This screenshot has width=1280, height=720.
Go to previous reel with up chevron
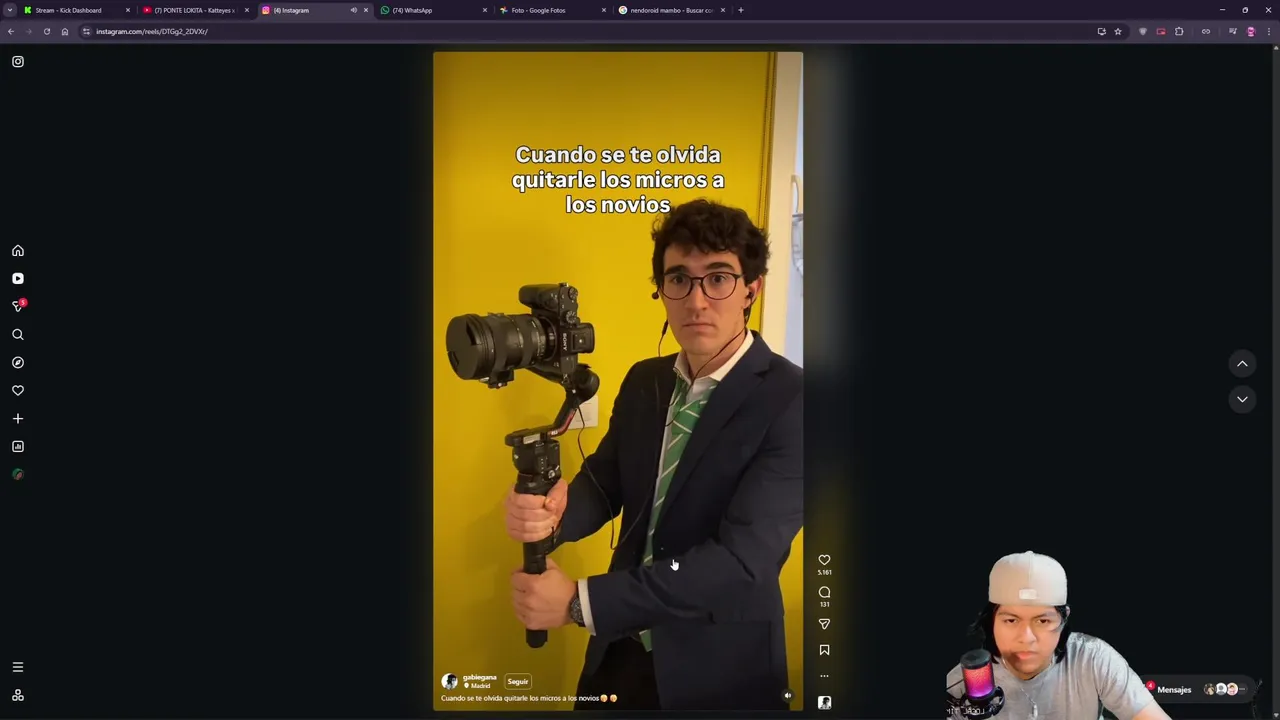point(1242,364)
